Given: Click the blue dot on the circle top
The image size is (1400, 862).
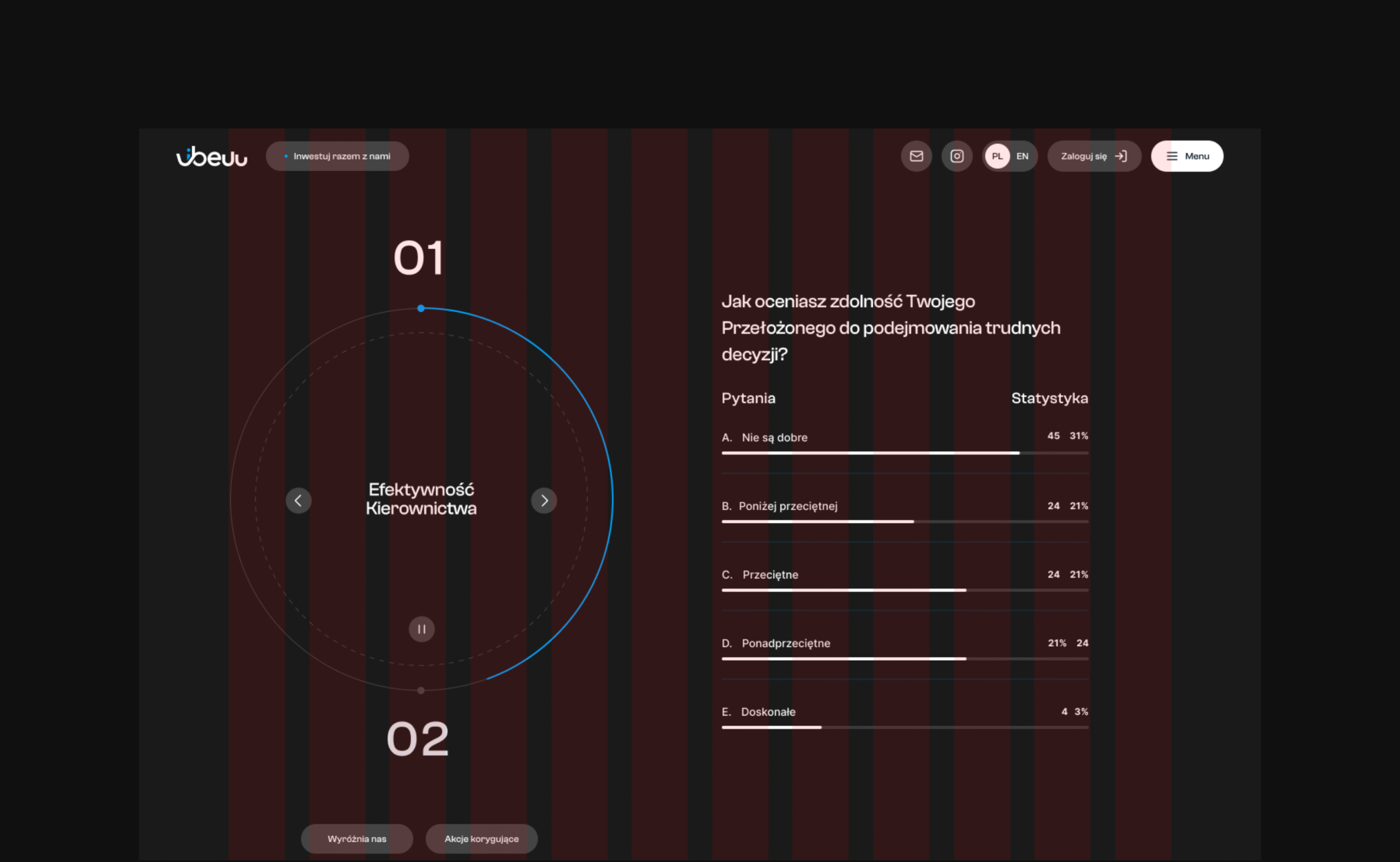Looking at the screenshot, I should tap(421, 308).
